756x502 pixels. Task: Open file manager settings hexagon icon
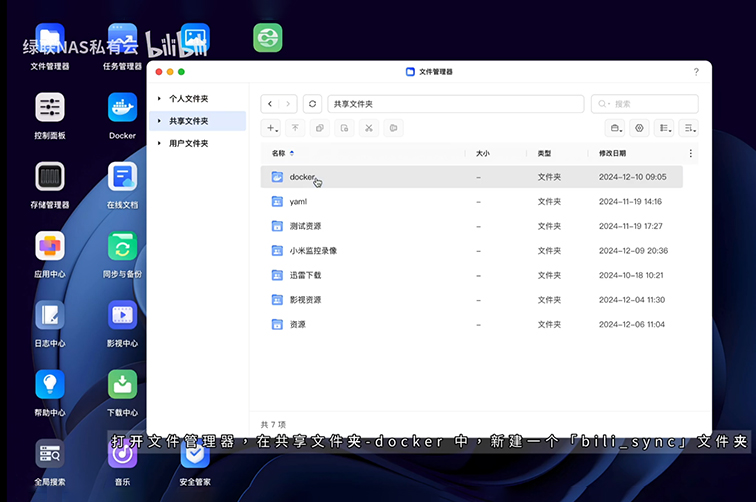coord(639,128)
